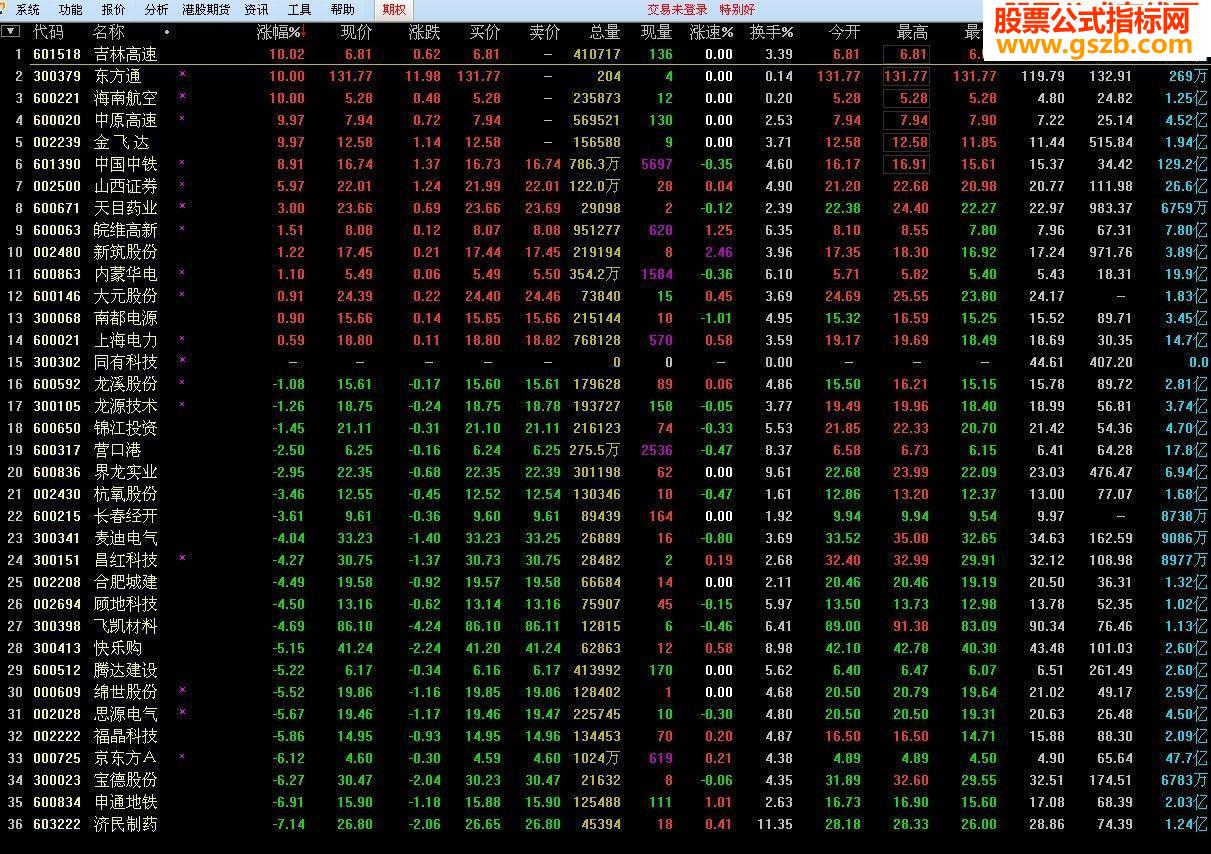
Task: Sort by 现价 column header
Action: click(x=356, y=32)
